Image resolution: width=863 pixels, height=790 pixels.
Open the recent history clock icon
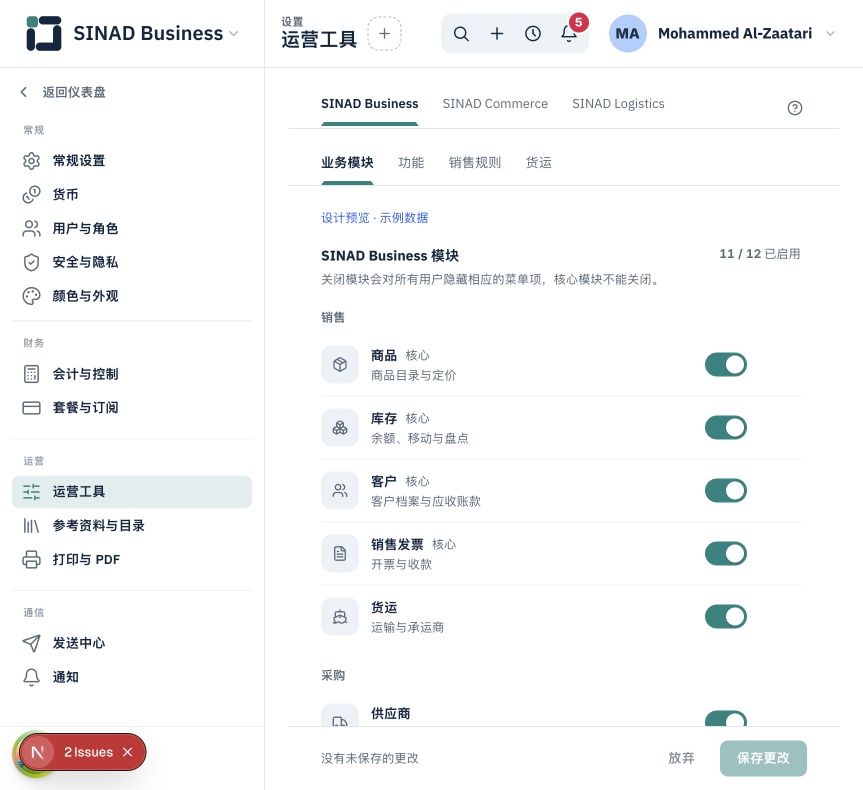533,34
